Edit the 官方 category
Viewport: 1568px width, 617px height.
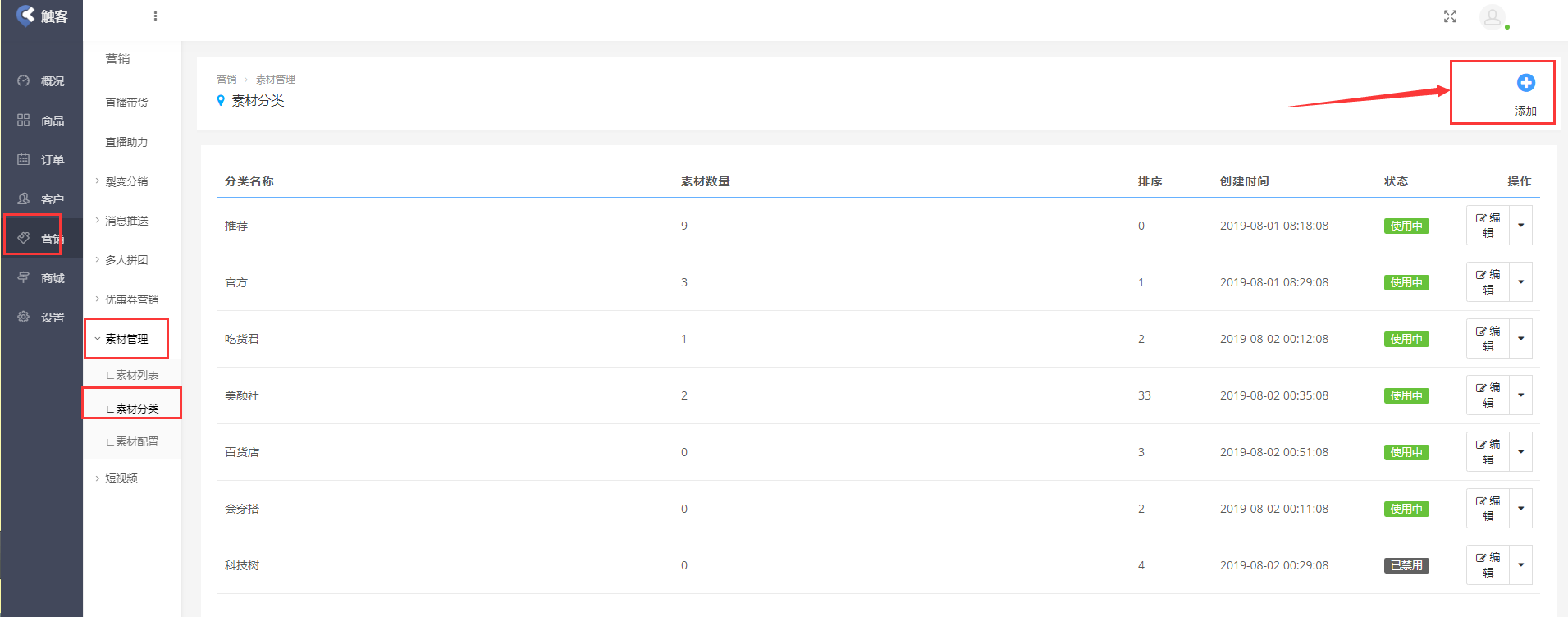[1488, 281]
